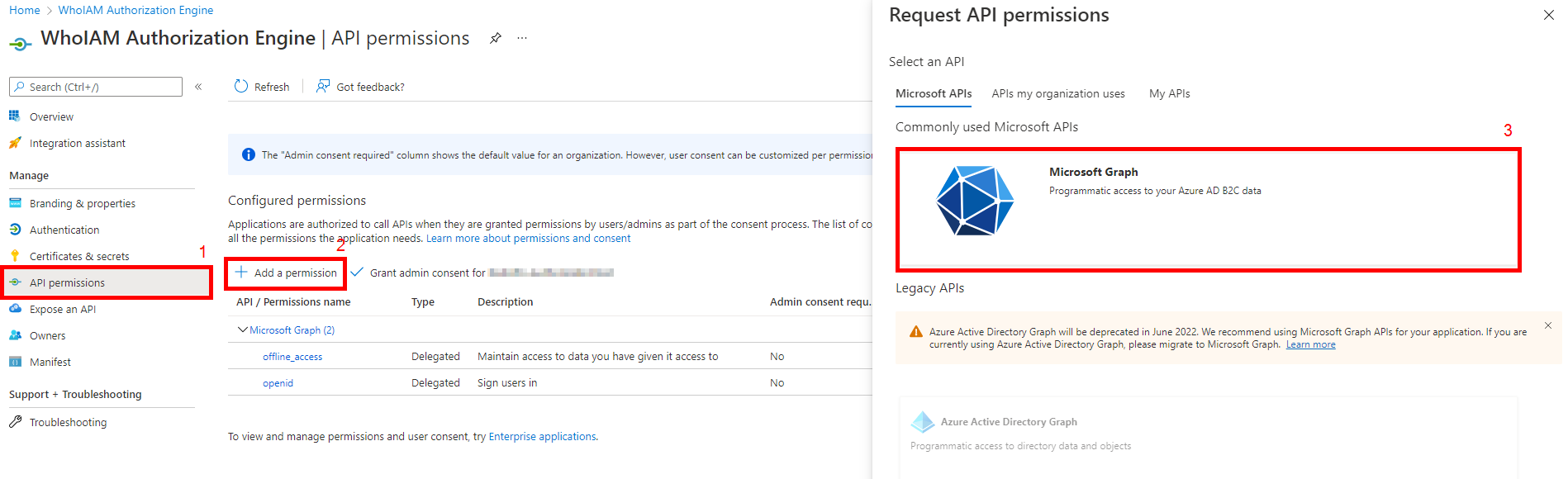
Task: Click the plus icon for Add a permission
Action: click(241, 272)
